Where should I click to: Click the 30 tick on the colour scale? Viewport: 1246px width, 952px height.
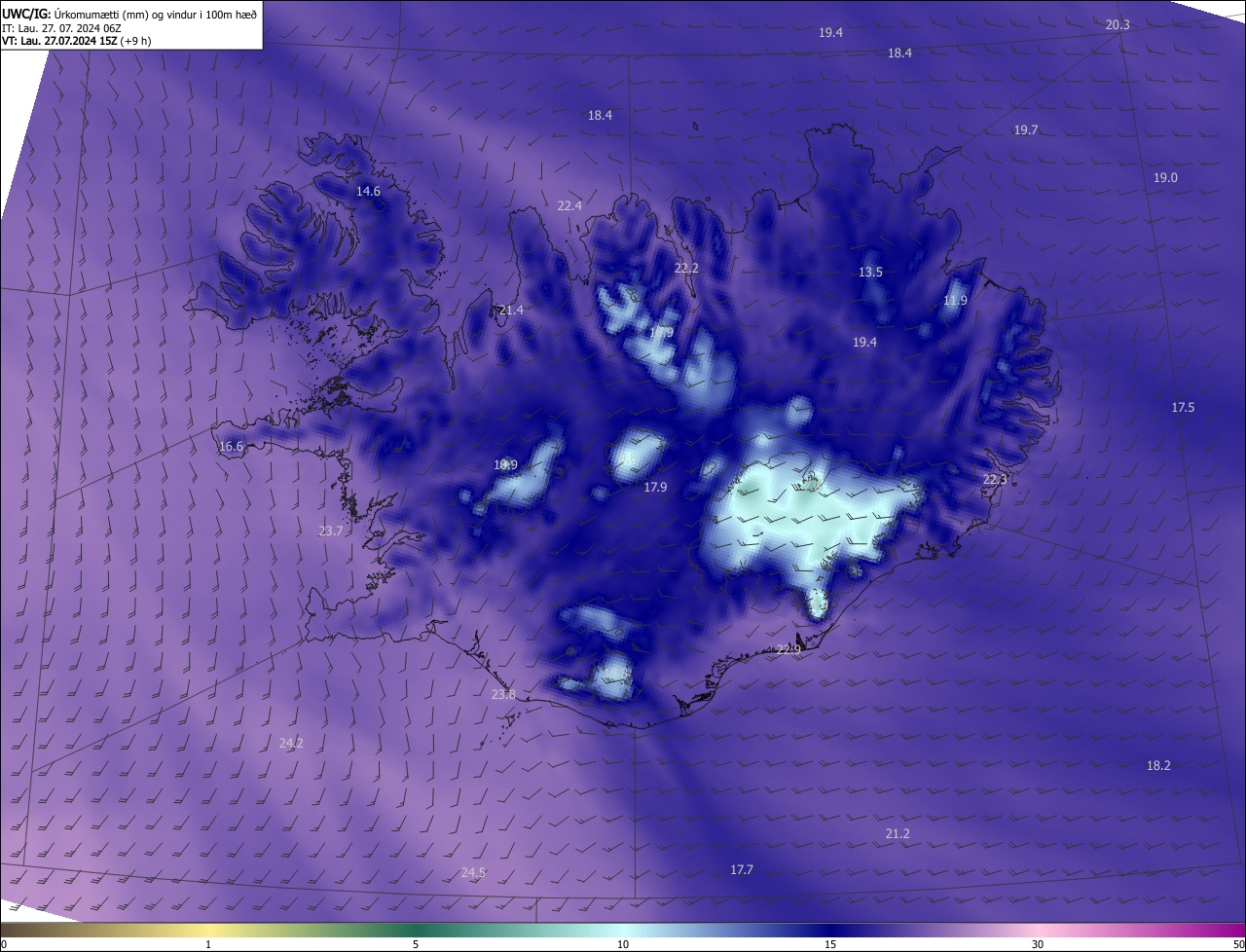point(1038,944)
